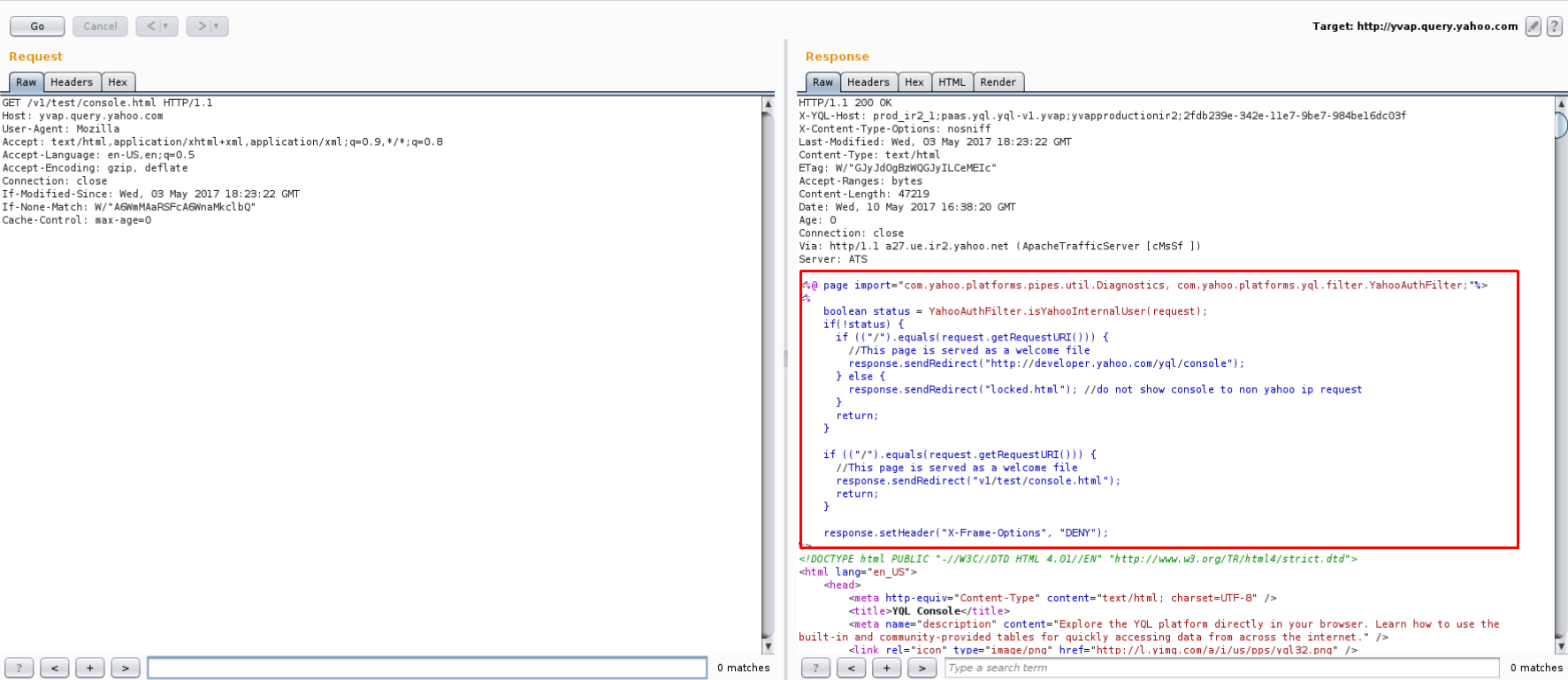
Task: Click the response search settings question-mark button
Action: [815, 668]
